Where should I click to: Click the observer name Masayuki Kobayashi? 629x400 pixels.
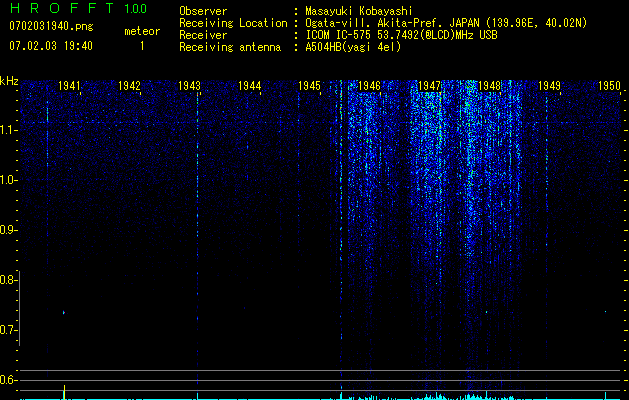point(359,11)
